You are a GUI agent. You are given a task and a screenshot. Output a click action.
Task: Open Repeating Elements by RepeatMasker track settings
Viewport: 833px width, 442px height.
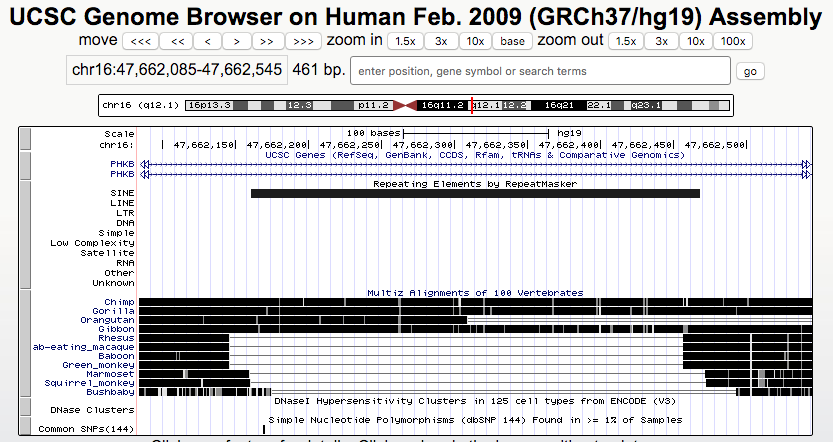pos(475,184)
